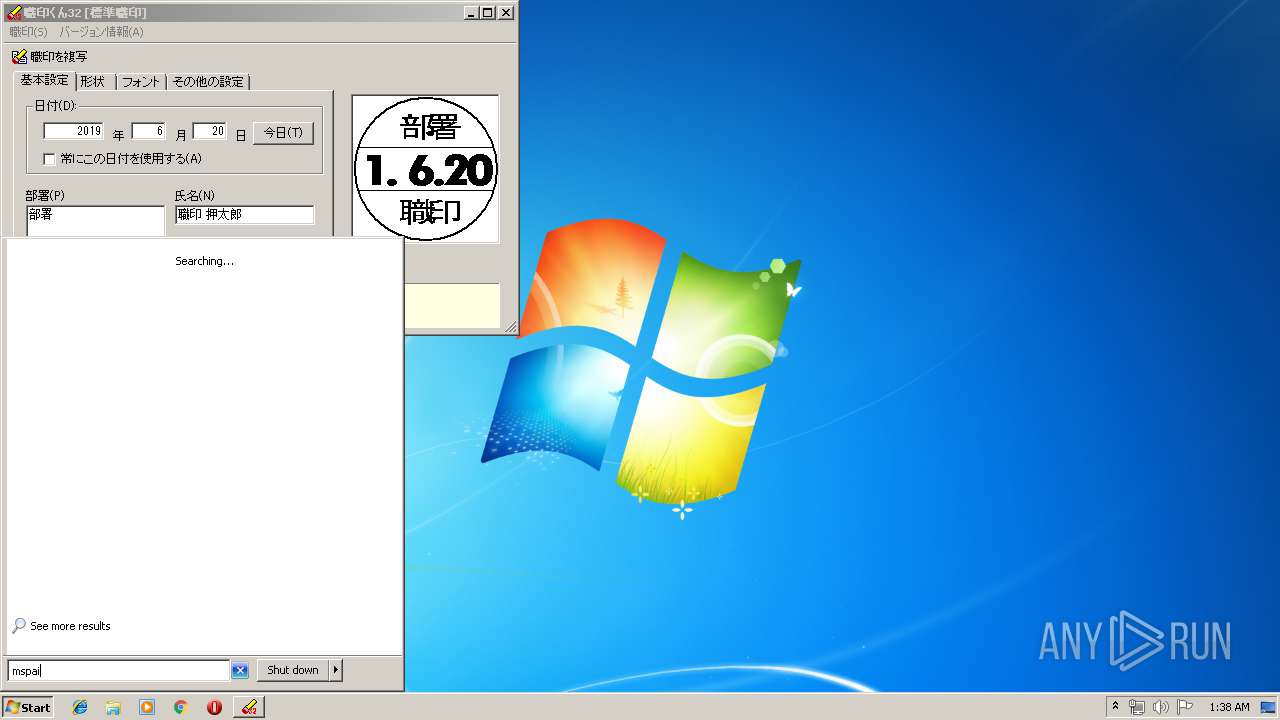
Task: Open Opera browser from taskbar
Action: [x=214, y=707]
